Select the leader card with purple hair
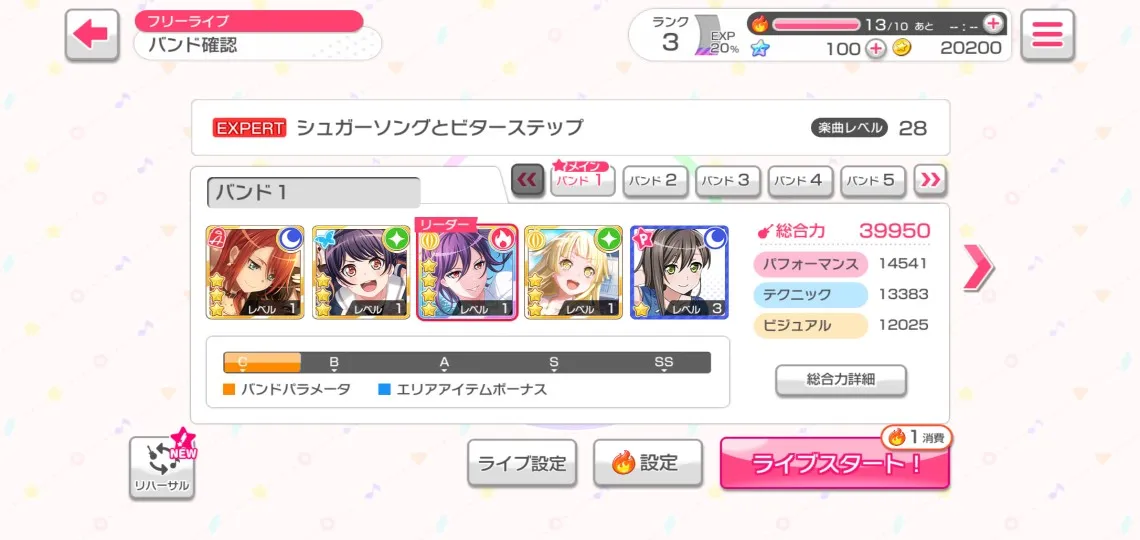 pos(466,272)
